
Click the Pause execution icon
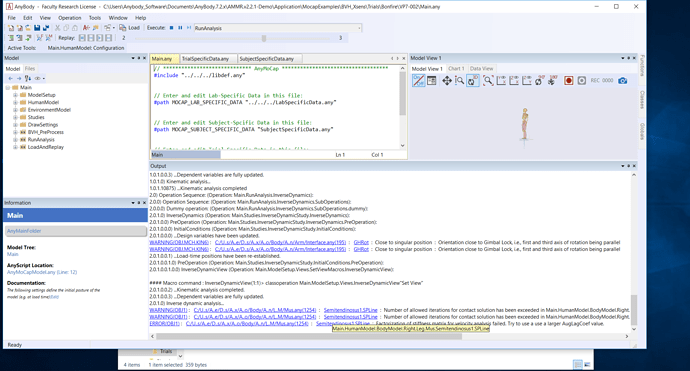click(180, 28)
